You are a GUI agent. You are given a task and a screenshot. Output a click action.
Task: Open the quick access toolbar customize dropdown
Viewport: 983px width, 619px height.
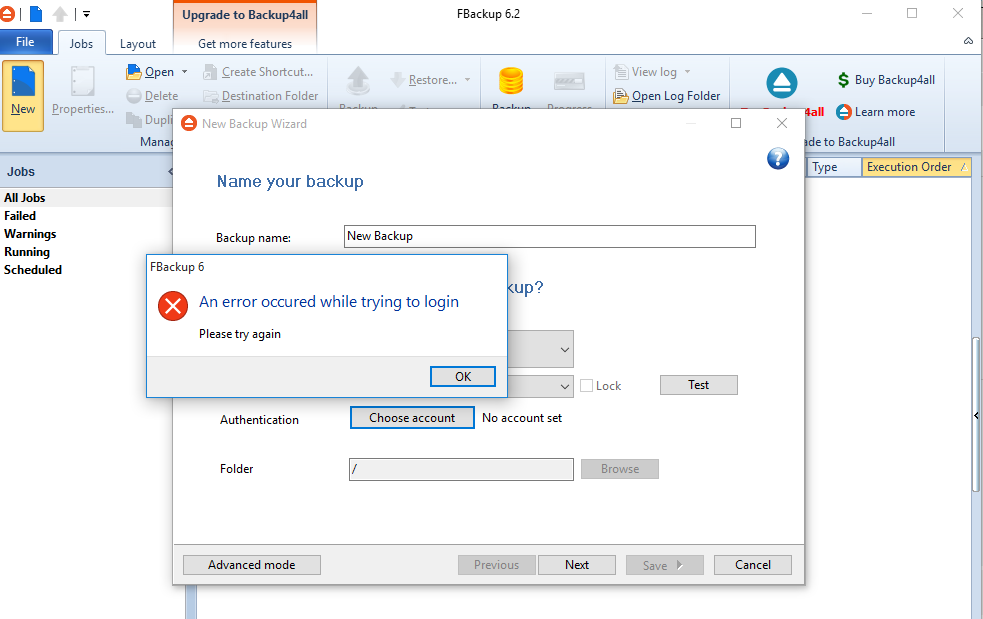click(x=87, y=13)
